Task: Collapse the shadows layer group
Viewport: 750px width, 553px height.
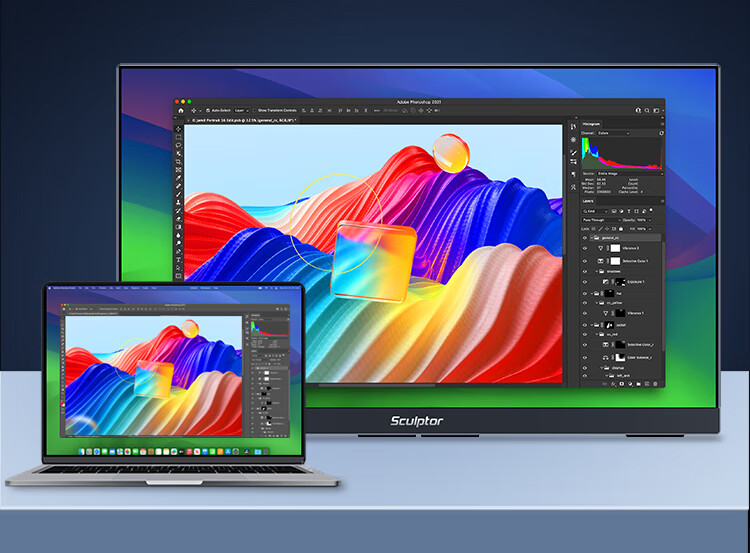Action: click(x=596, y=272)
